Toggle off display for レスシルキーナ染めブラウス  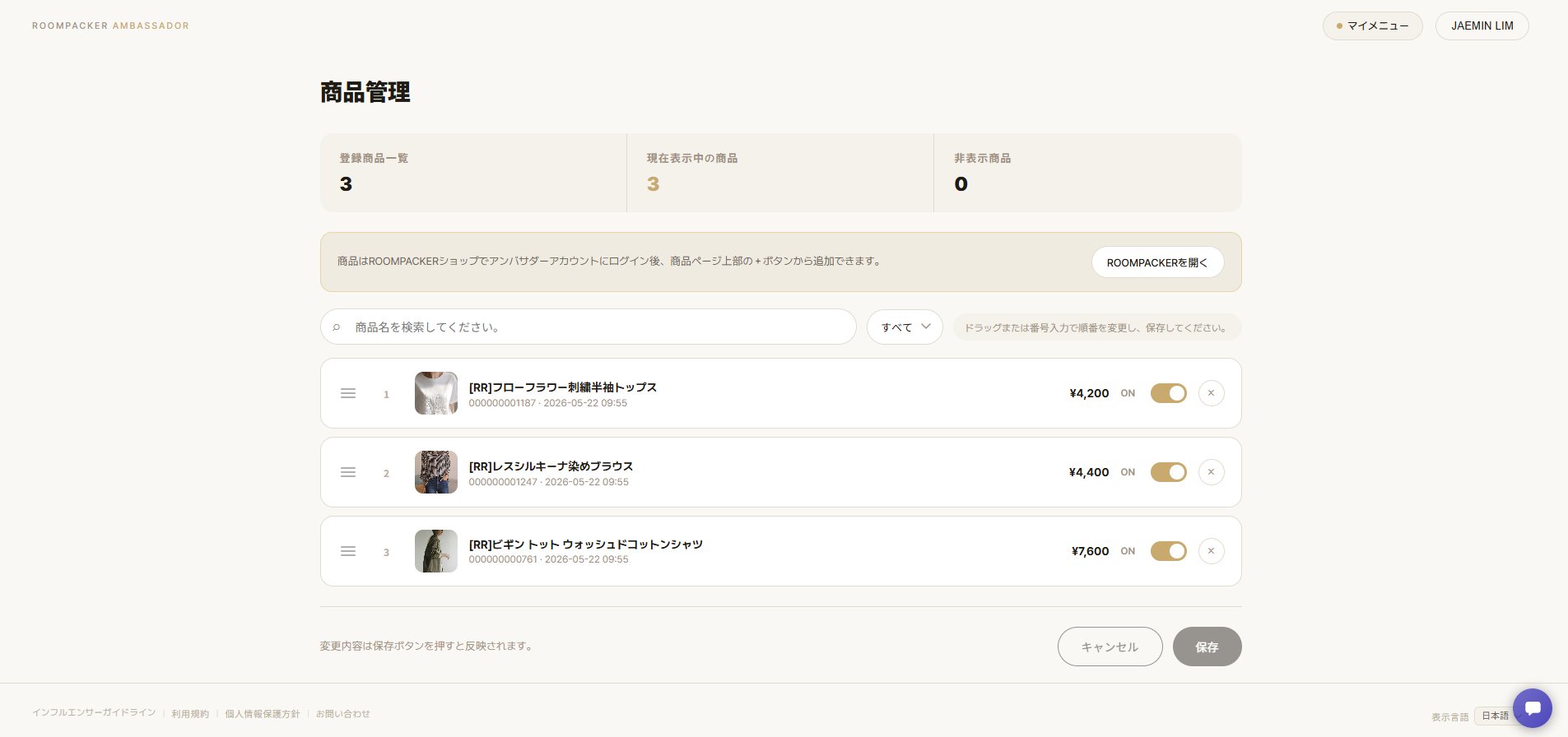click(x=1168, y=472)
